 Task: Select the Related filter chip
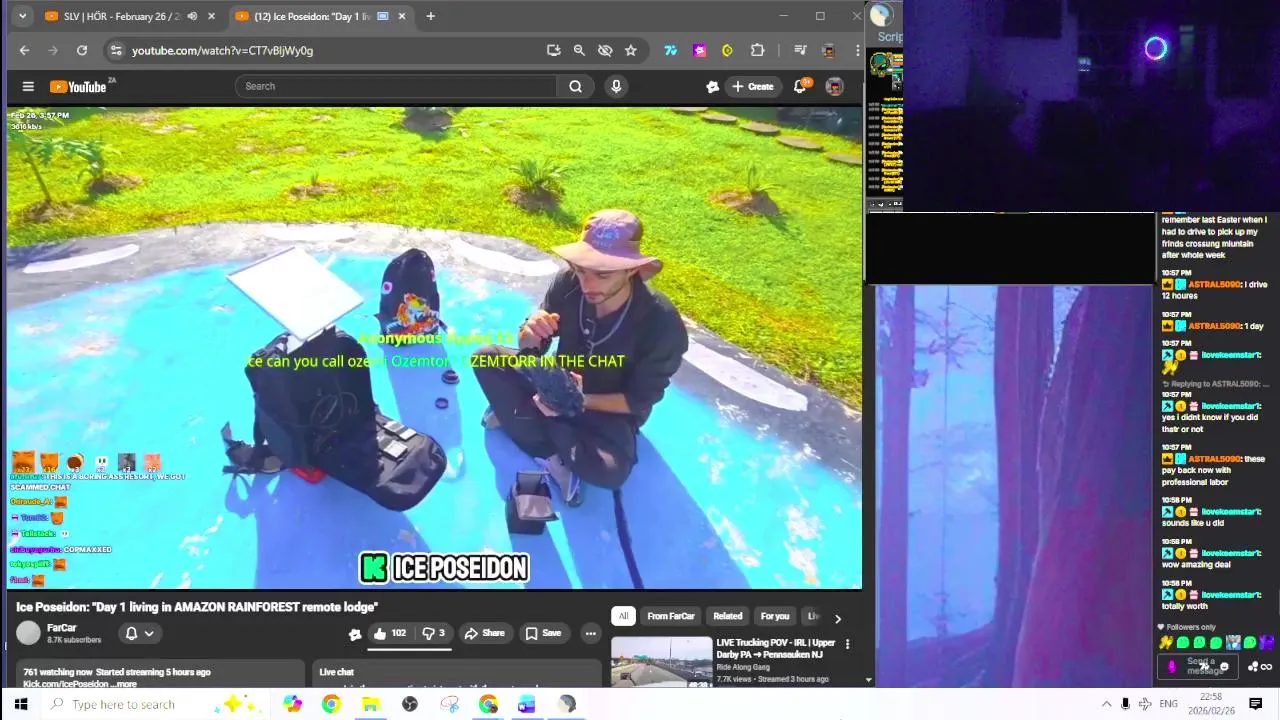point(727,616)
